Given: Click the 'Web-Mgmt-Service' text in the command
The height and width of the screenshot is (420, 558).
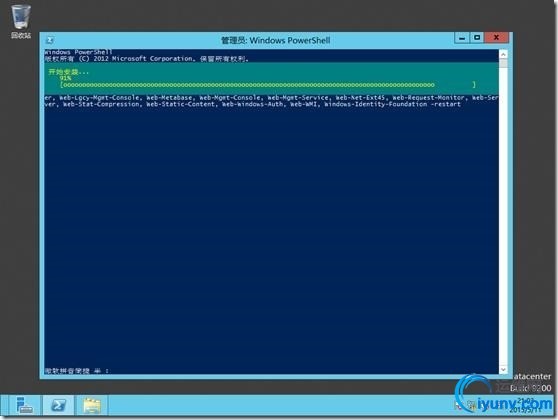Looking at the screenshot, I should coord(298,98).
